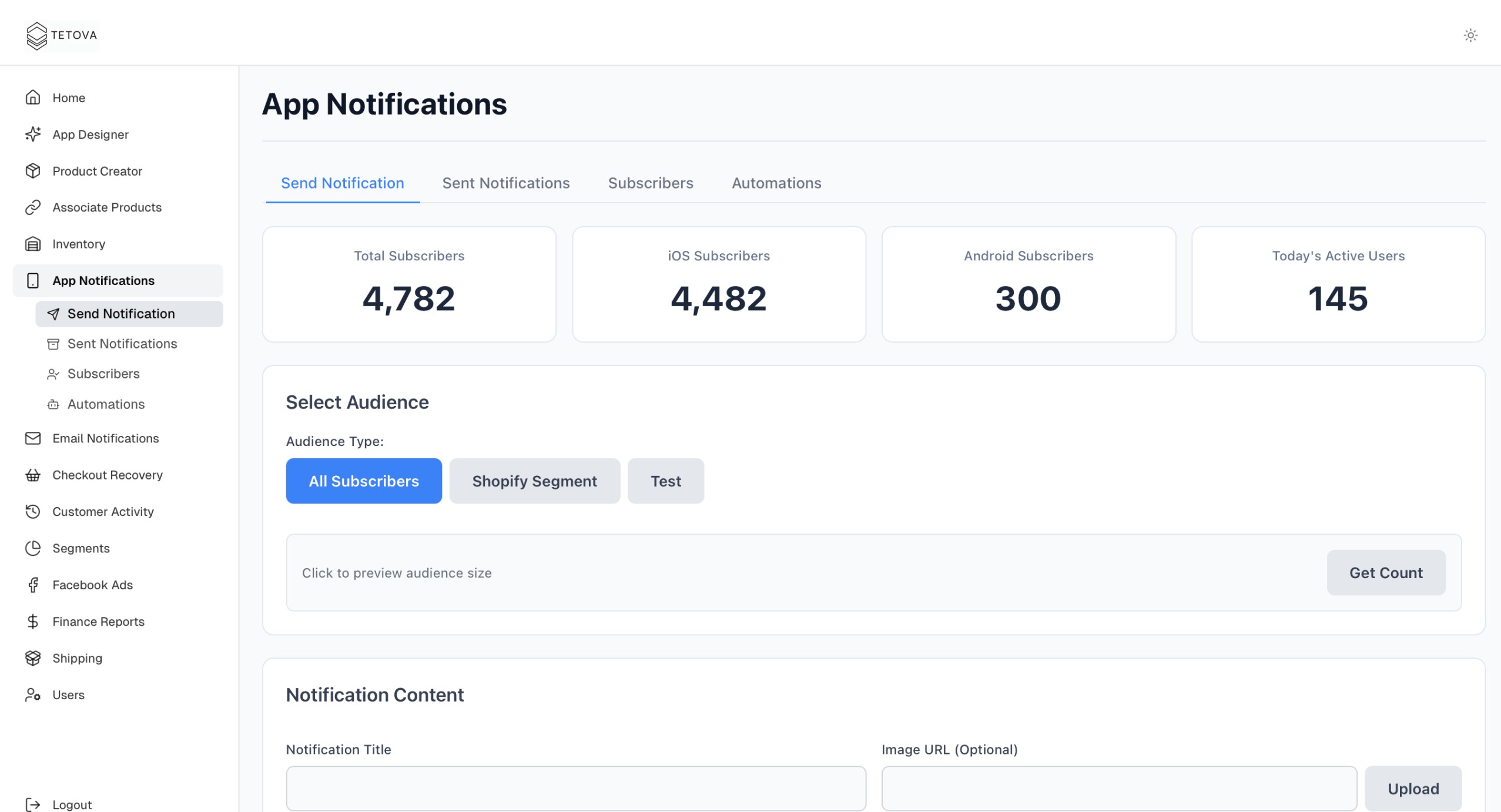The width and height of the screenshot is (1501, 812).
Task: Select the Checkout Recovery cart icon
Action: (33, 475)
